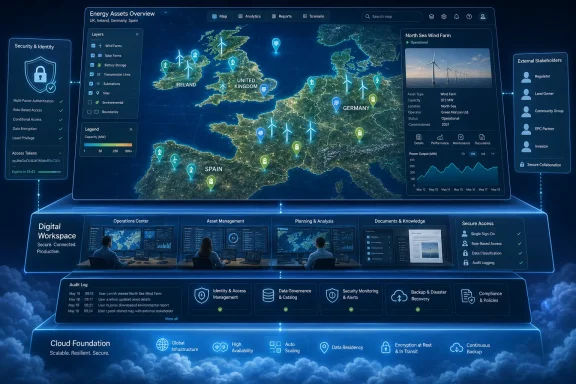Open the Security Monitoring & Alerts shield icon

(x=332, y=295)
